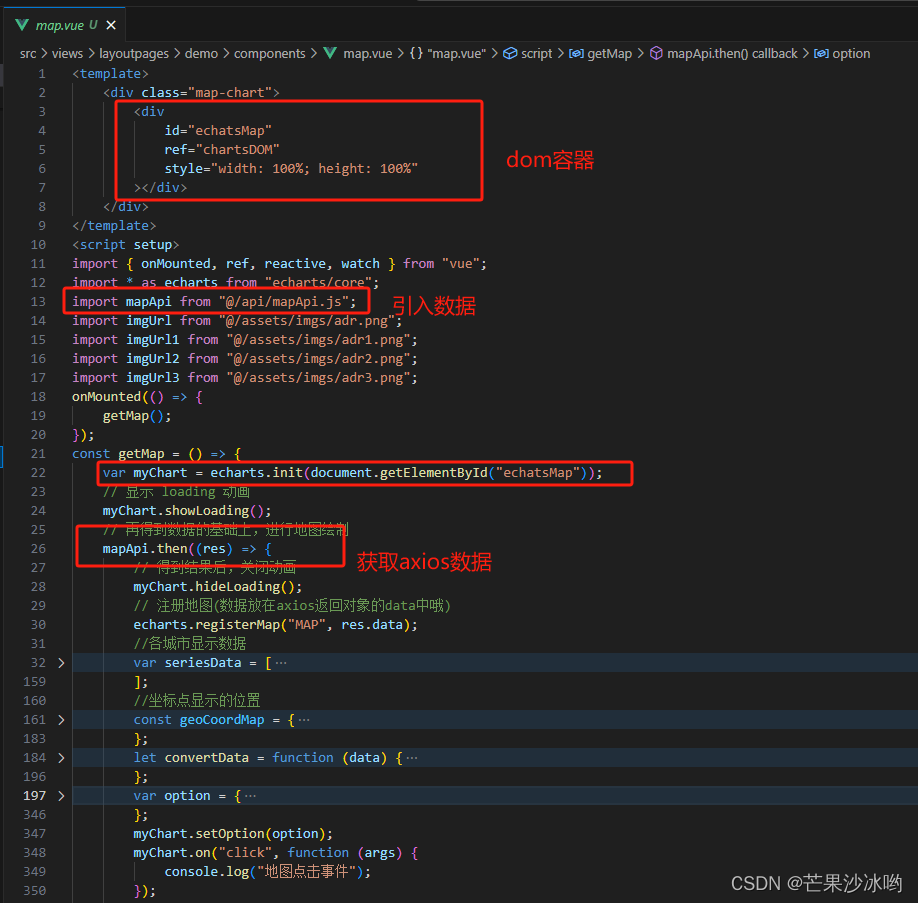The width and height of the screenshot is (918, 903).
Task: Click line number 1 in gutter
Action: pos(42,74)
